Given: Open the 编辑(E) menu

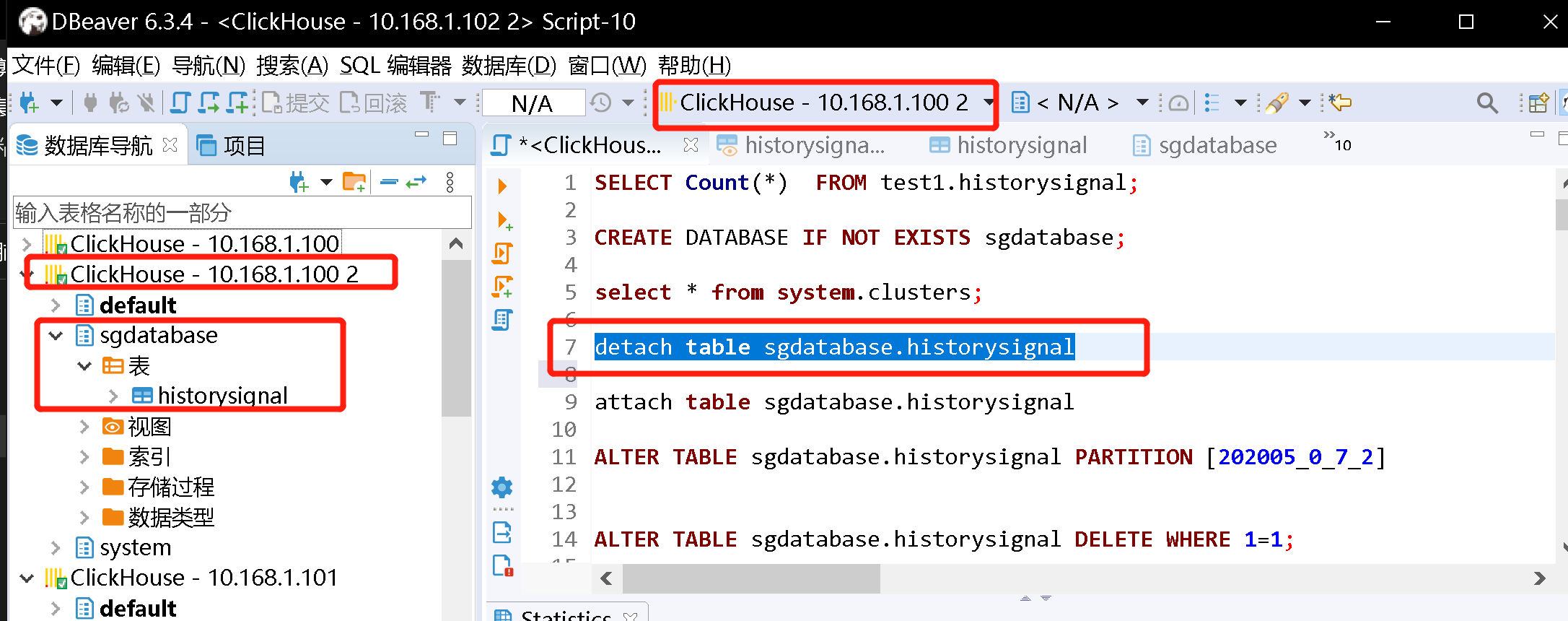Looking at the screenshot, I should (126, 66).
